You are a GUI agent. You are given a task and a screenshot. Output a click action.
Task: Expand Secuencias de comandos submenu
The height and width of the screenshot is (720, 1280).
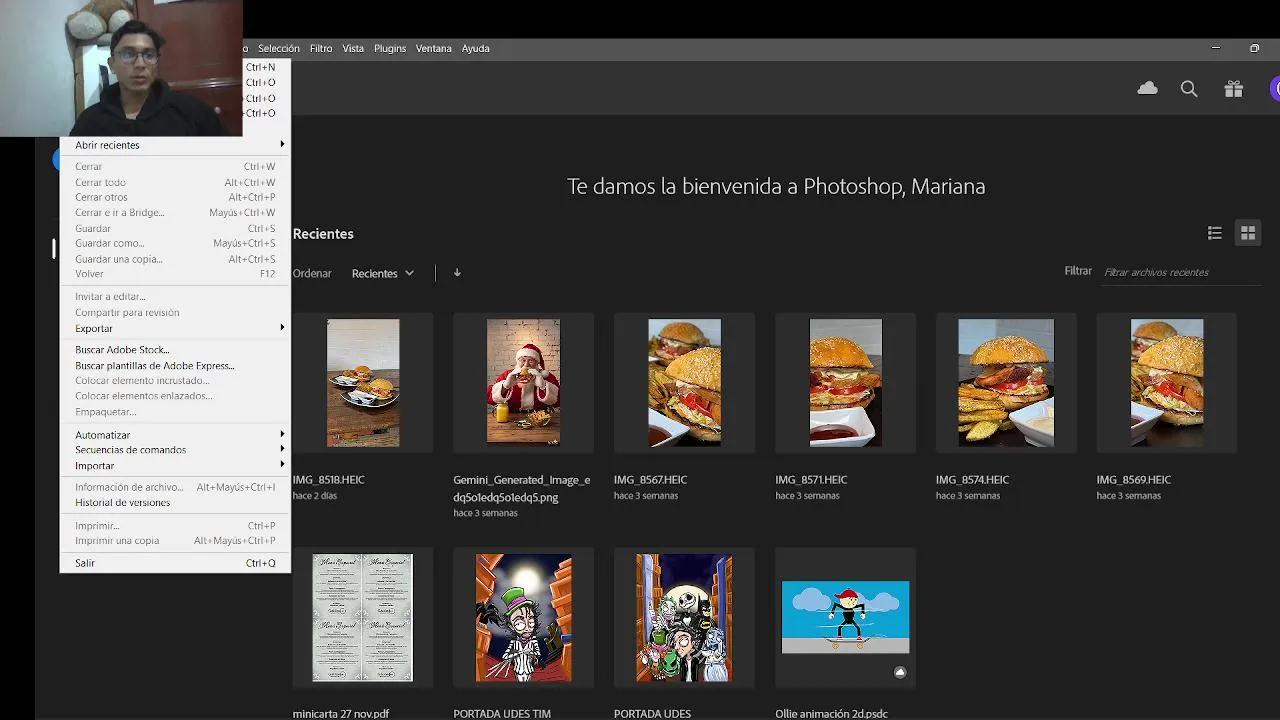tap(175, 450)
